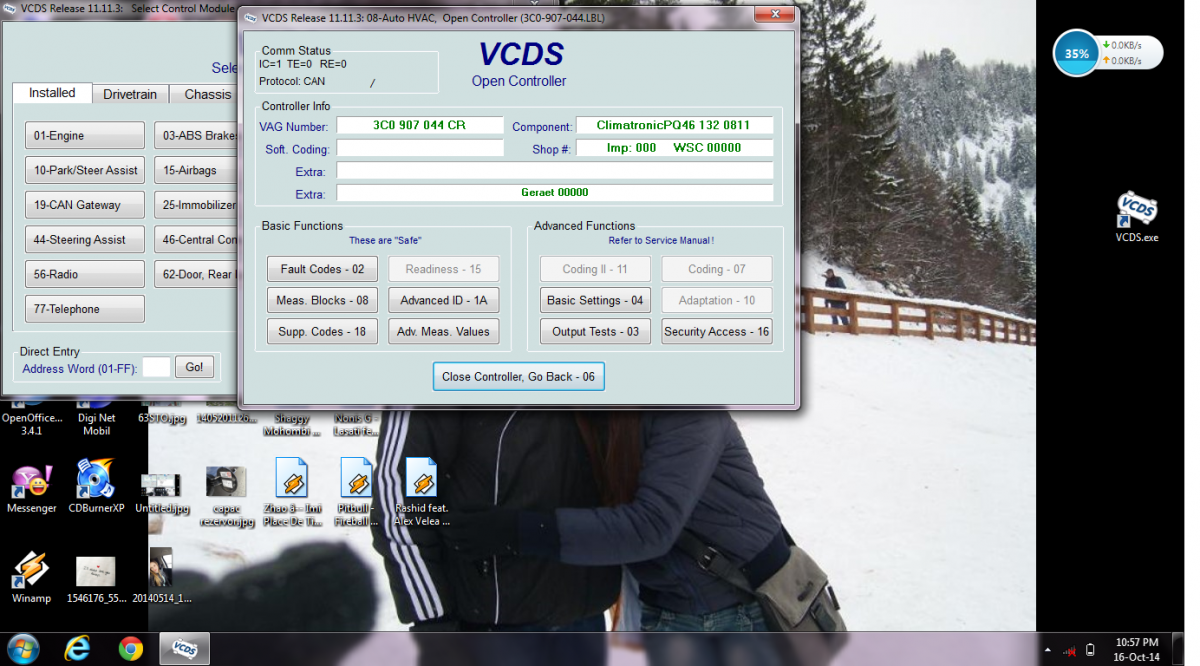Select the Rashid feat. Alex Velea file
Viewport: 1200px width, 666px height.
(x=421, y=491)
